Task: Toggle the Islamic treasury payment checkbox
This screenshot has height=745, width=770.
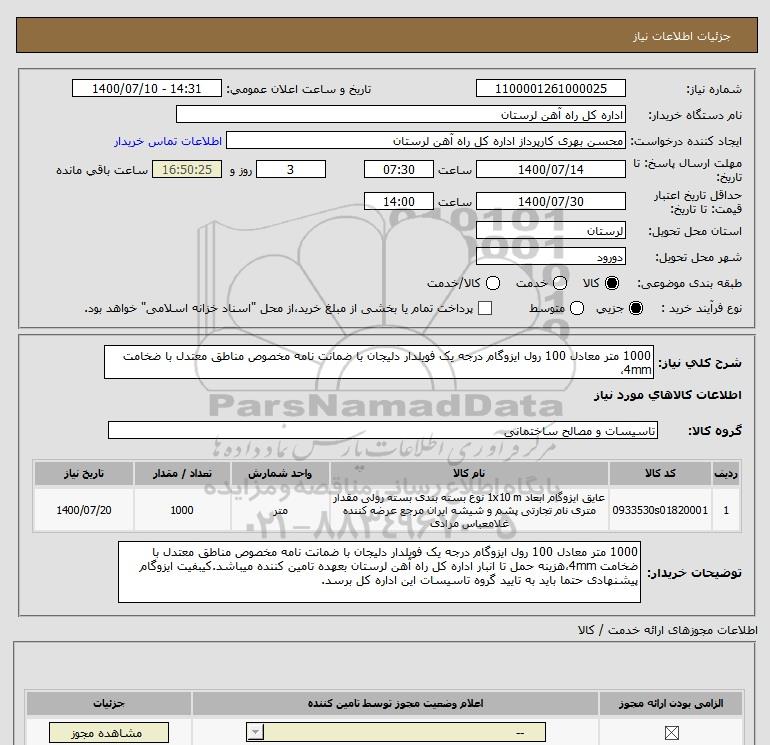Action: click(x=485, y=308)
